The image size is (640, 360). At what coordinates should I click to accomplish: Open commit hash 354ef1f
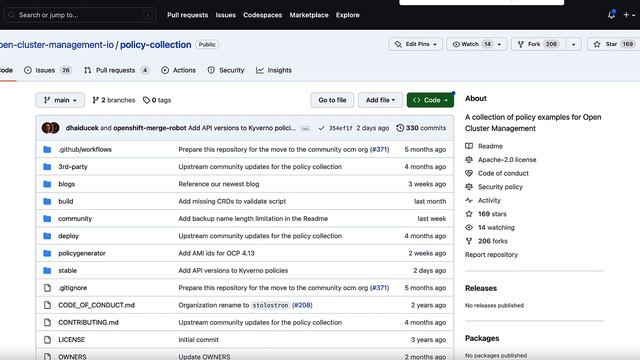[x=340, y=128]
